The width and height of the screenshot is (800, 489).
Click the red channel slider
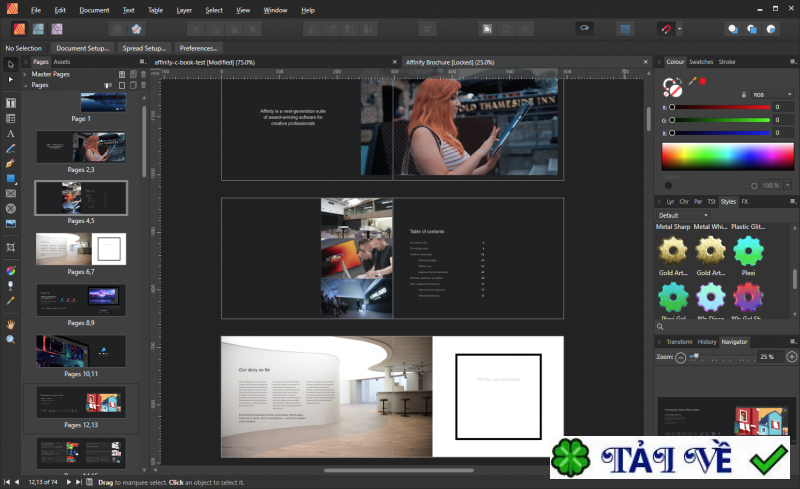[720, 107]
